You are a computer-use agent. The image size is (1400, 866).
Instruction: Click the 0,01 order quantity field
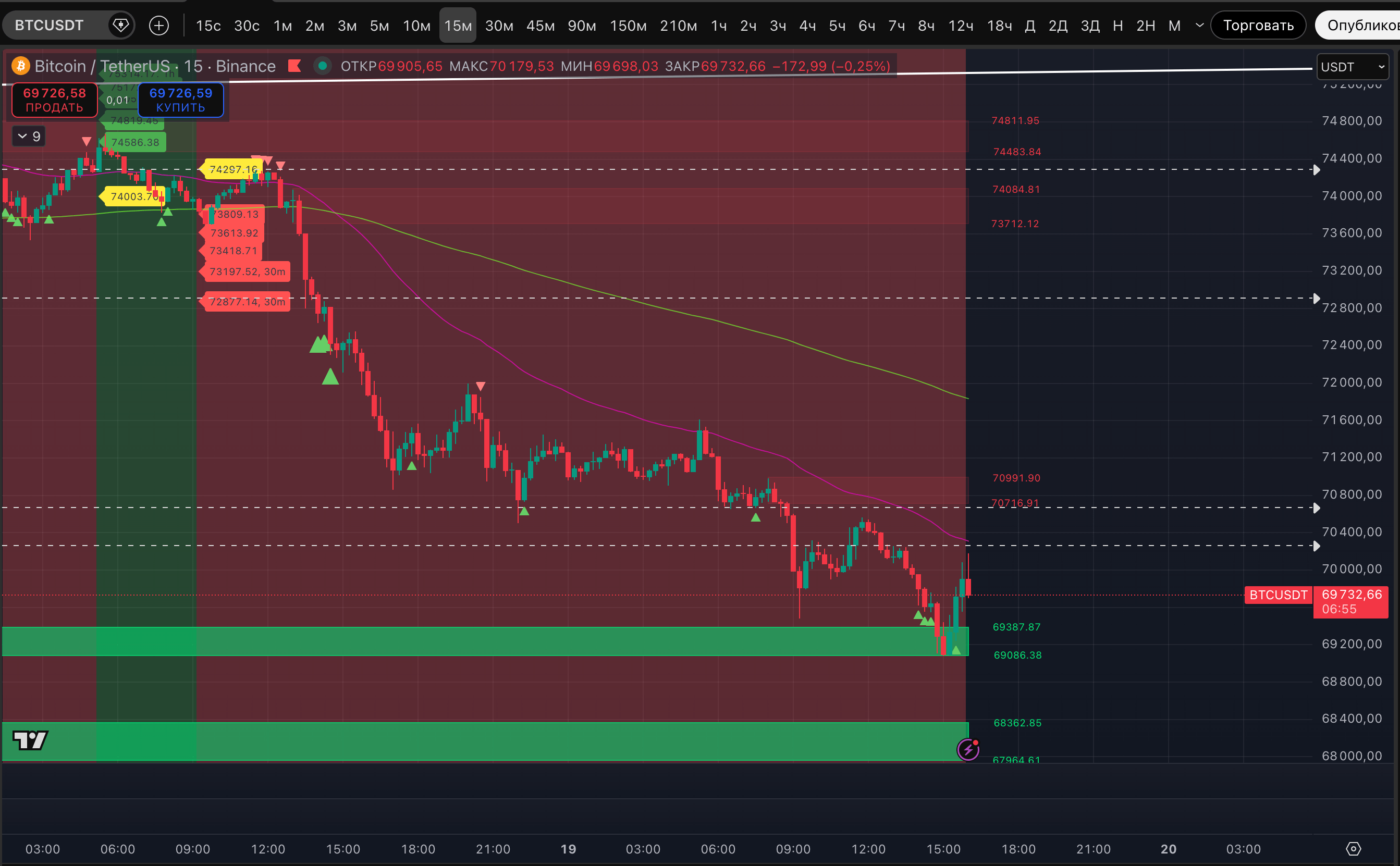coord(117,100)
